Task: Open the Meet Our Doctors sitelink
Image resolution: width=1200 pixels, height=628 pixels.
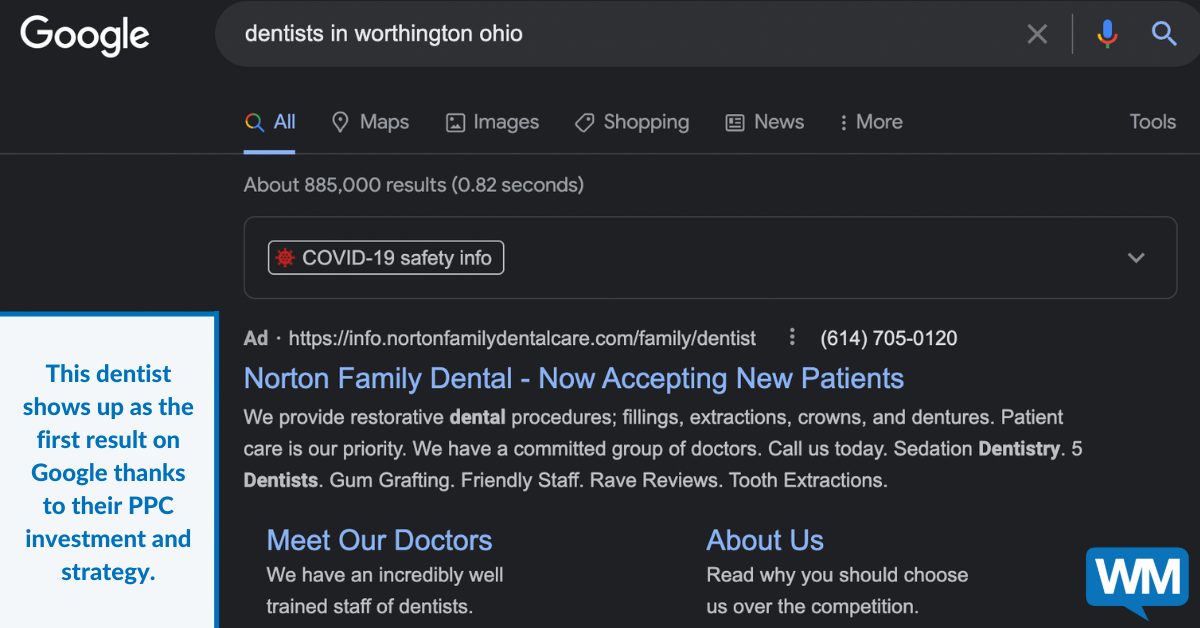Action: point(379,540)
